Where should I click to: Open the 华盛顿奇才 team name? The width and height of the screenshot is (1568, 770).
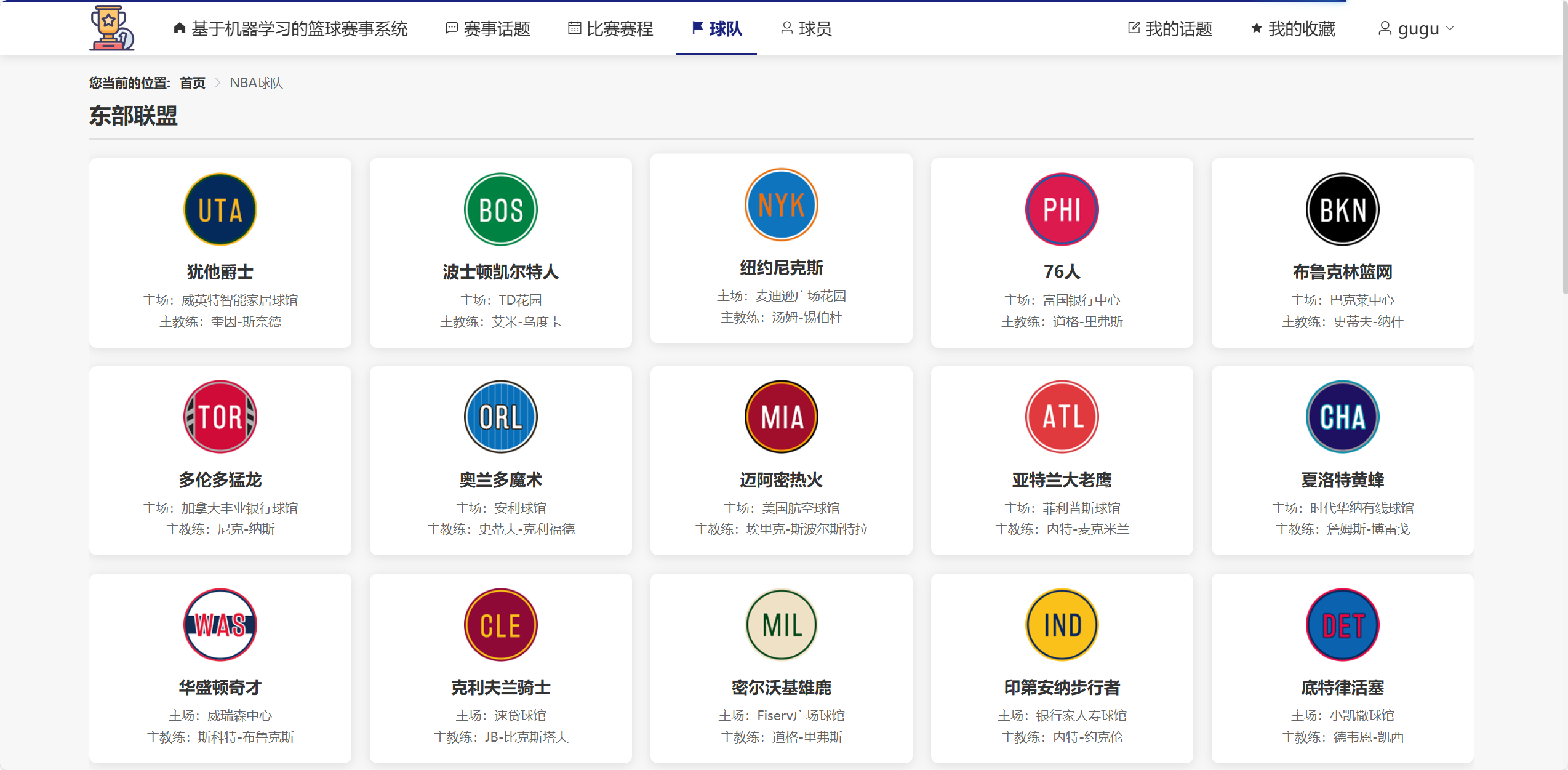220,687
